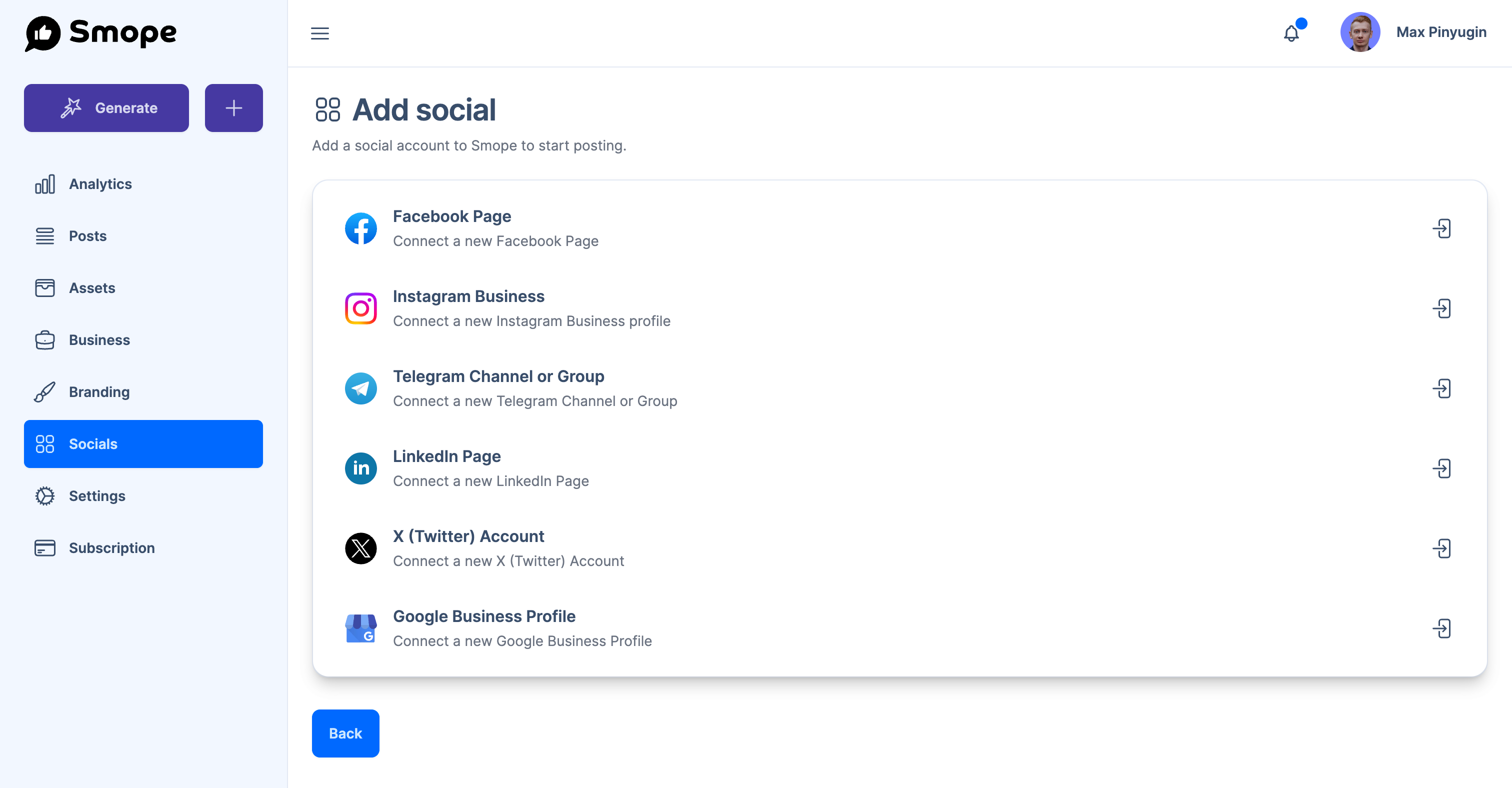1512x788 pixels.
Task: Open Subscription in the sidebar
Action: point(143,548)
